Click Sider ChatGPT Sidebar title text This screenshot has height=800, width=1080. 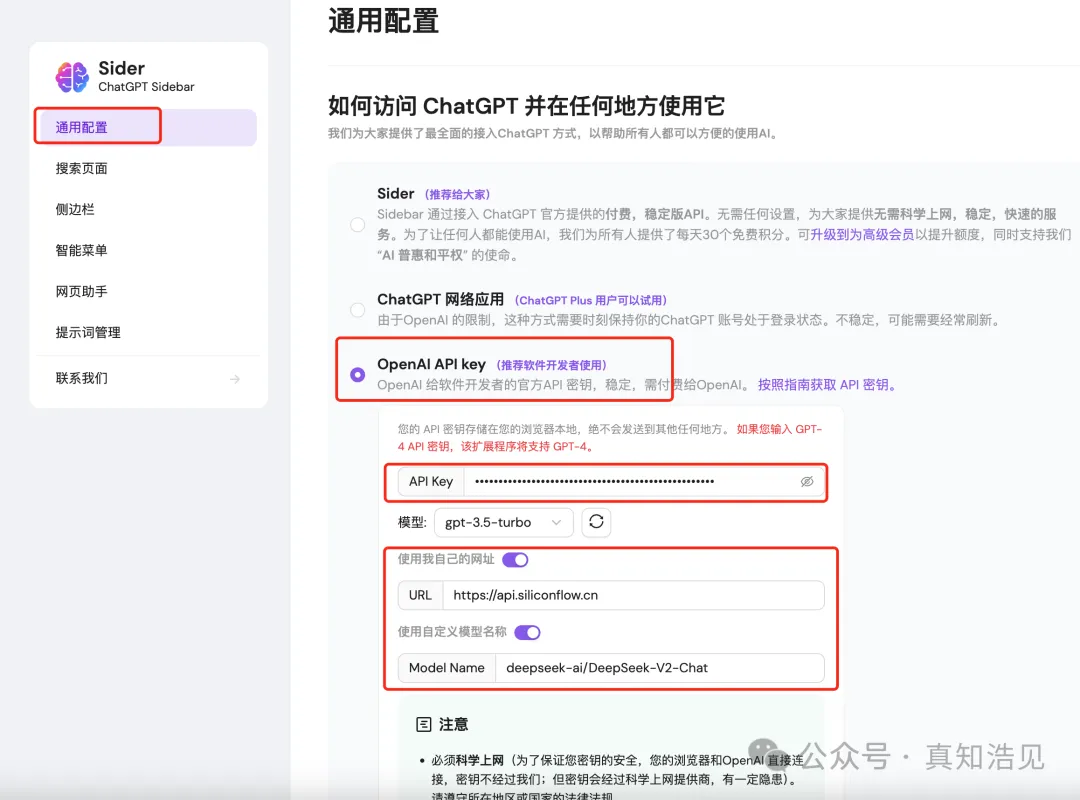[146, 76]
